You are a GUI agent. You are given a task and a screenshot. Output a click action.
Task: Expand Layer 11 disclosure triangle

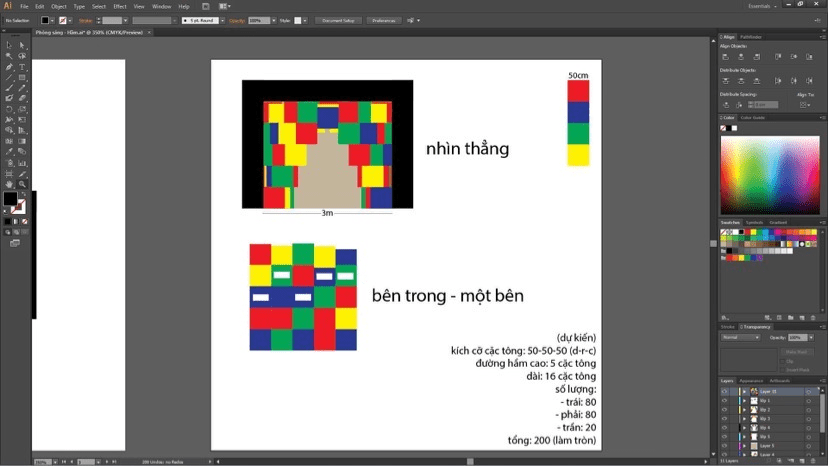click(x=743, y=392)
